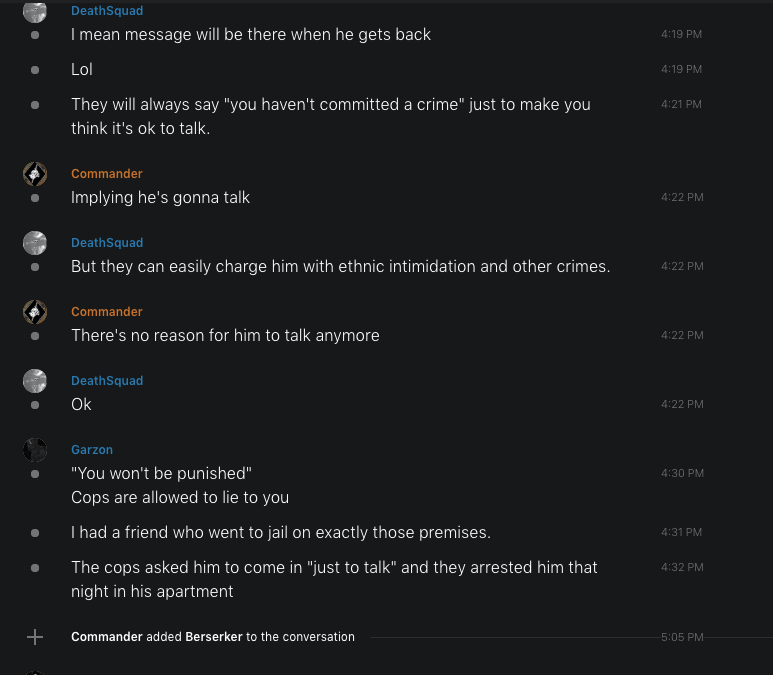Open the Garzon username link
Image resolution: width=773 pixels, height=675 pixels.
pos(92,450)
